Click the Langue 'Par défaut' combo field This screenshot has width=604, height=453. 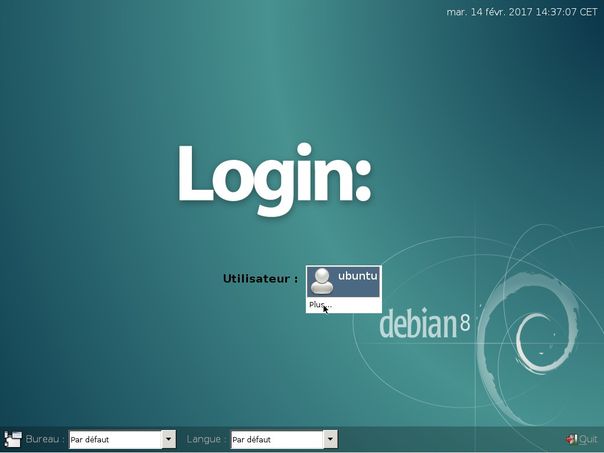[284, 439]
